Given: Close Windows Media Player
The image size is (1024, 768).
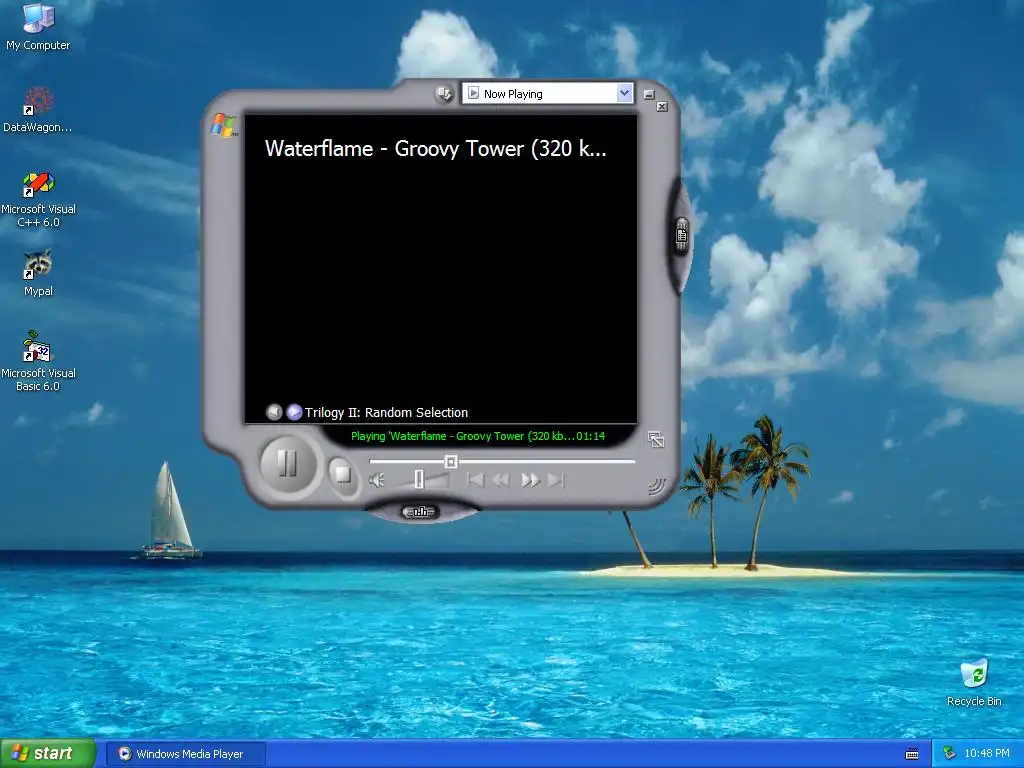Looking at the screenshot, I should pos(662,106).
